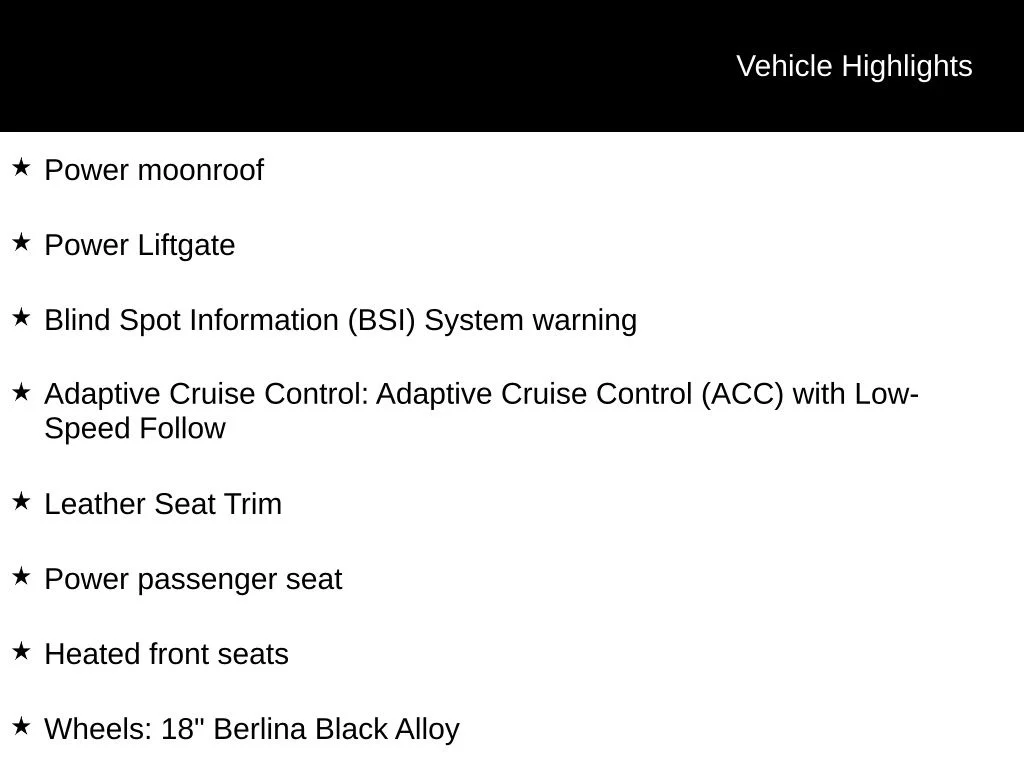The height and width of the screenshot is (768, 1024).
Task: Click the star next to Power Liftgate
Action: pos(21,242)
